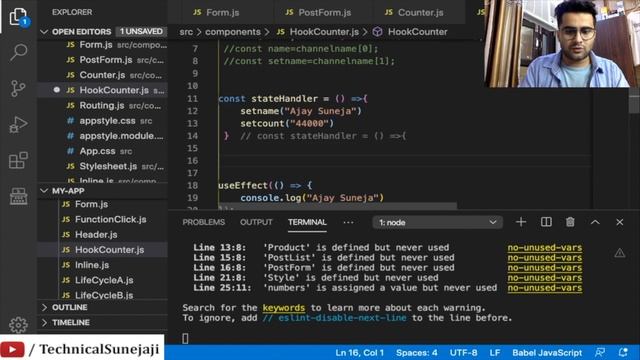Open the Extensions view

point(18,160)
